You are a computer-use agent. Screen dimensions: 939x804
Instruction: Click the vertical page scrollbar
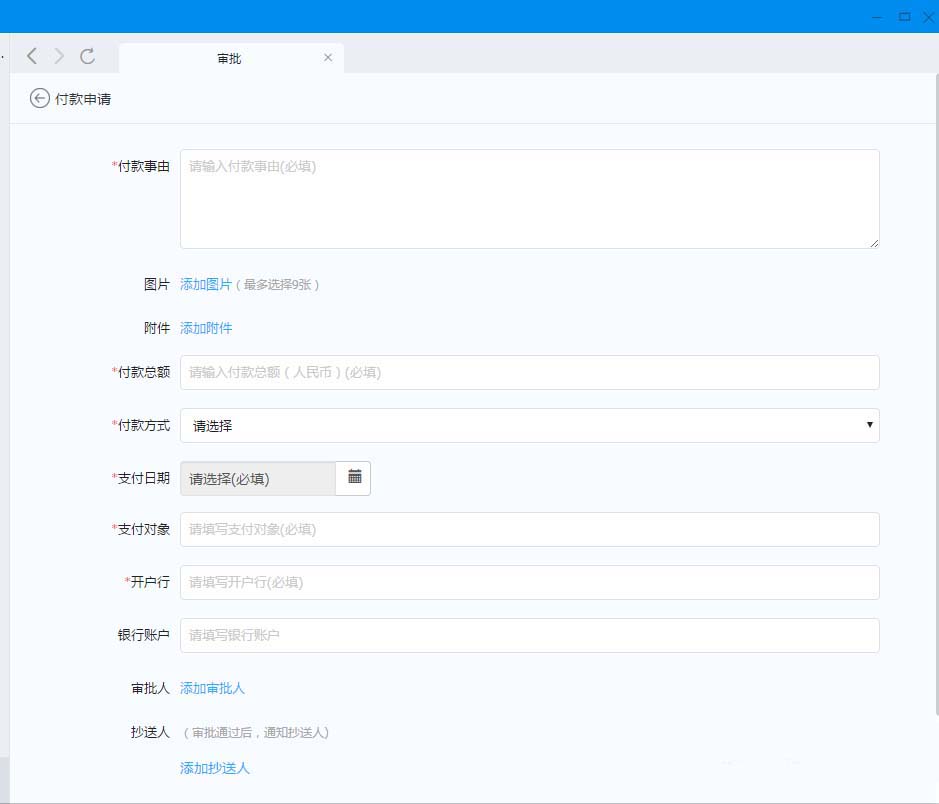pos(937,393)
